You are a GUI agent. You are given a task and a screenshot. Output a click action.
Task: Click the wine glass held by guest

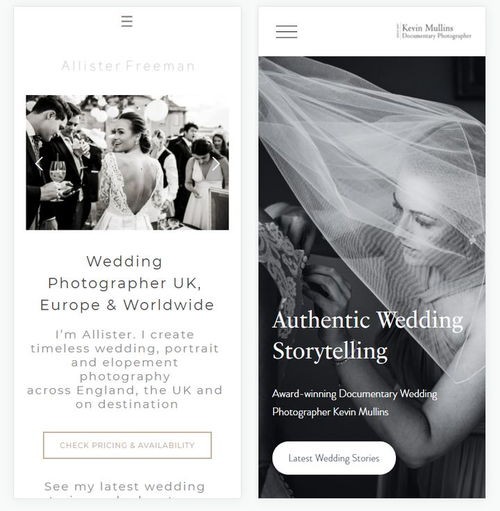tap(58, 173)
